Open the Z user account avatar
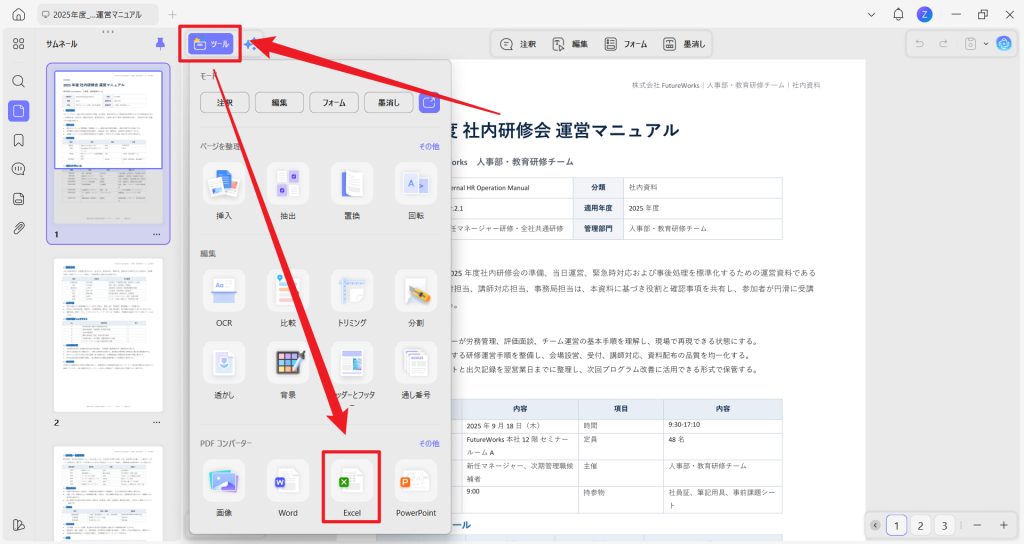Screen dimensions: 1024x544 pos(924,14)
